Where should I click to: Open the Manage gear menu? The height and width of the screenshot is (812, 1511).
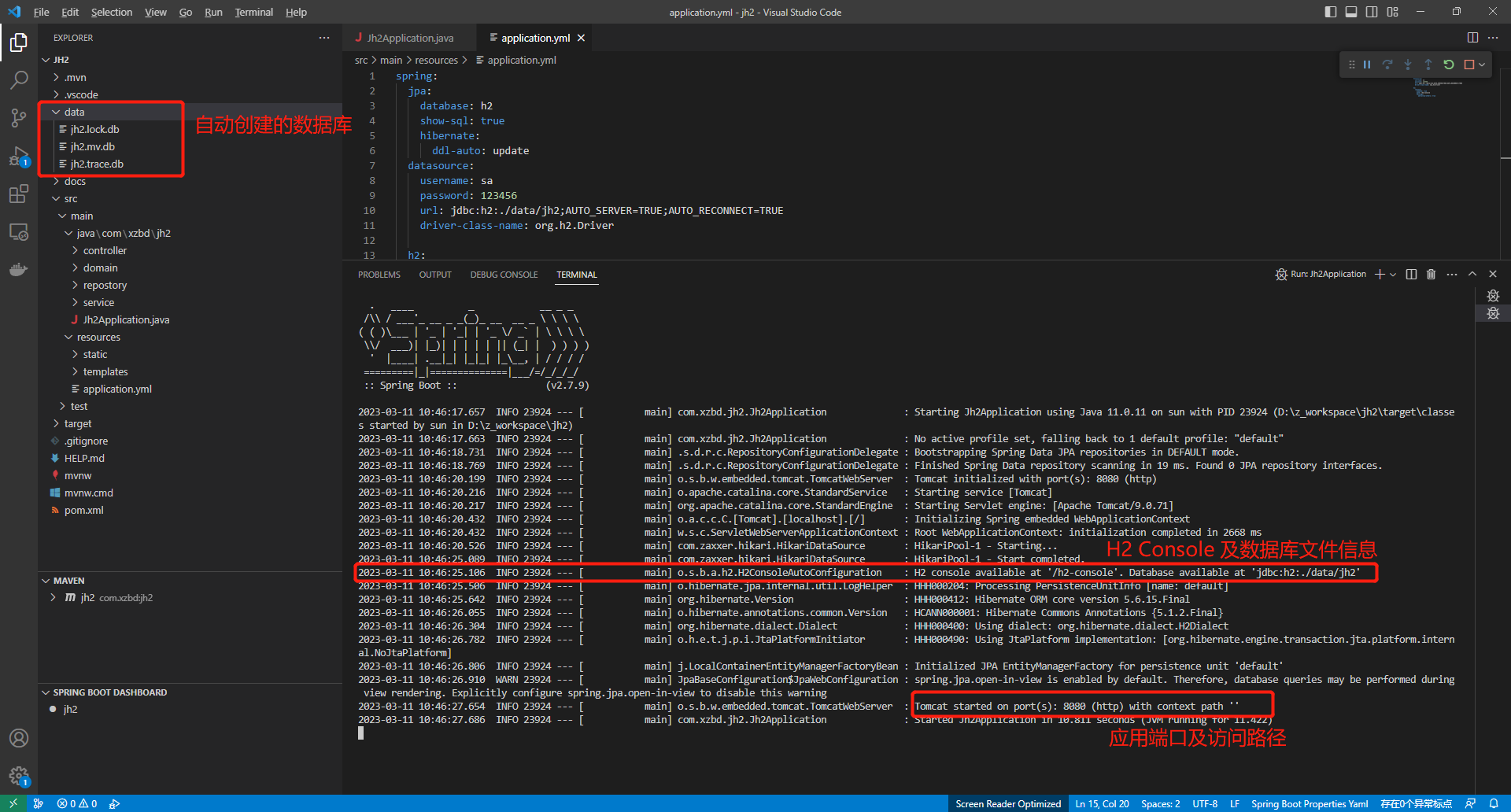19,776
